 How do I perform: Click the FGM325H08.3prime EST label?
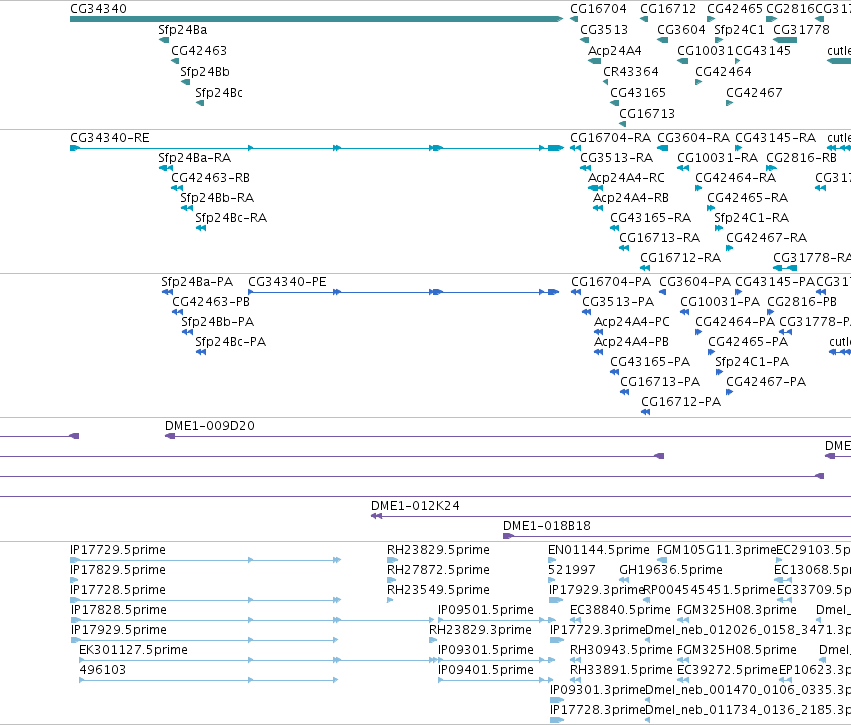736,610
